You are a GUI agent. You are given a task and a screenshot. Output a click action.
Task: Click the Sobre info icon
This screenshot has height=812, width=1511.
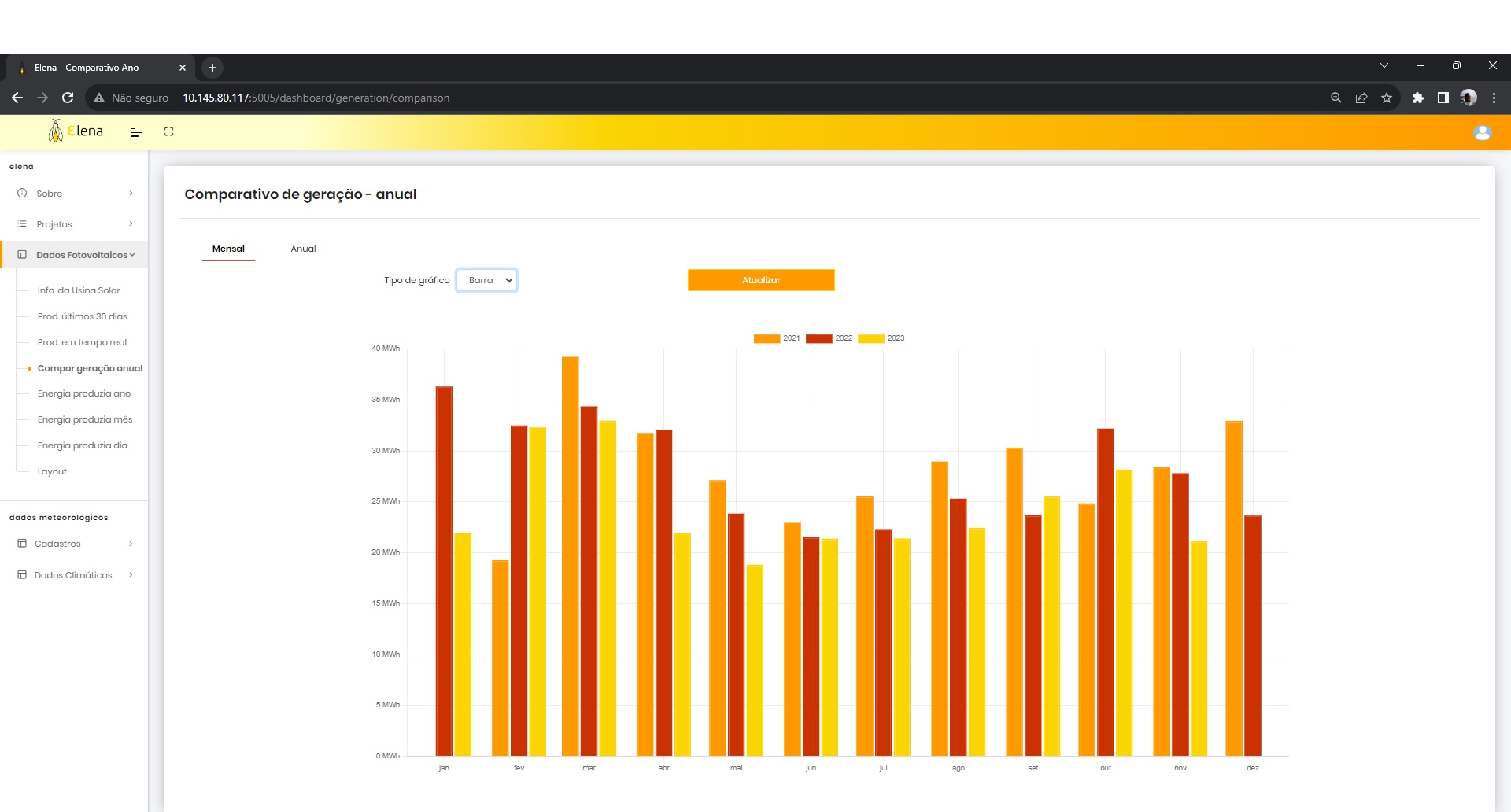pyautogui.click(x=22, y=194)
